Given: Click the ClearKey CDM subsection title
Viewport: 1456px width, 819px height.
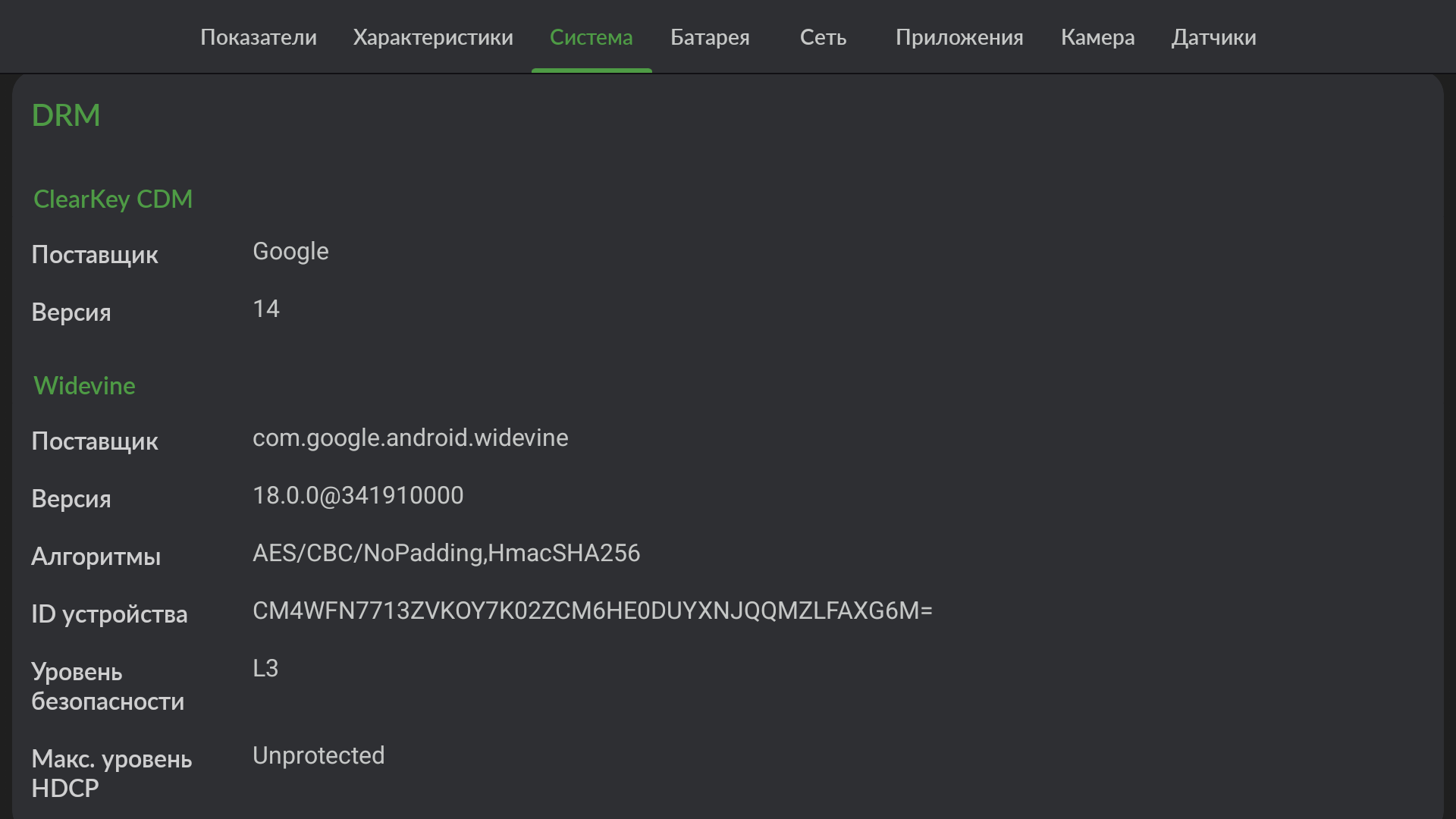Looking at the screenshot, I should (113, 199).
